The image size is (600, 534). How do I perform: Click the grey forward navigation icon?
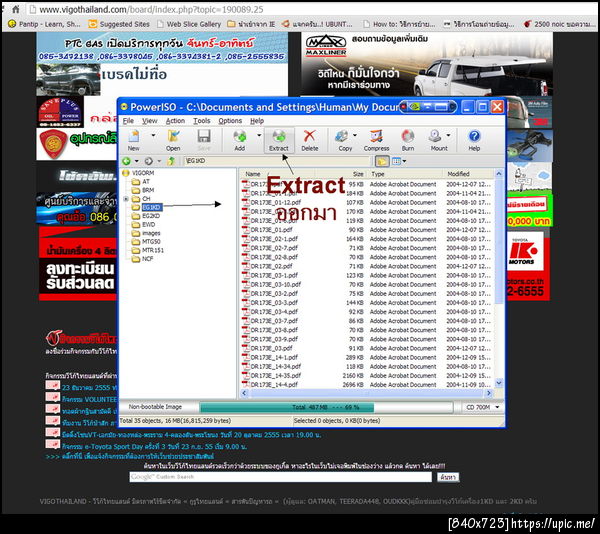(x=149, y=161)
